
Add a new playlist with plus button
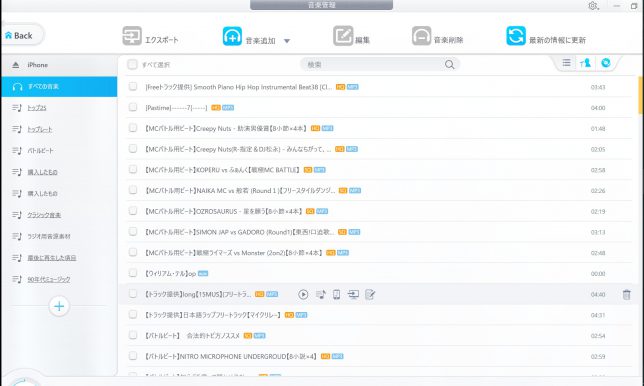pos(59,306)
